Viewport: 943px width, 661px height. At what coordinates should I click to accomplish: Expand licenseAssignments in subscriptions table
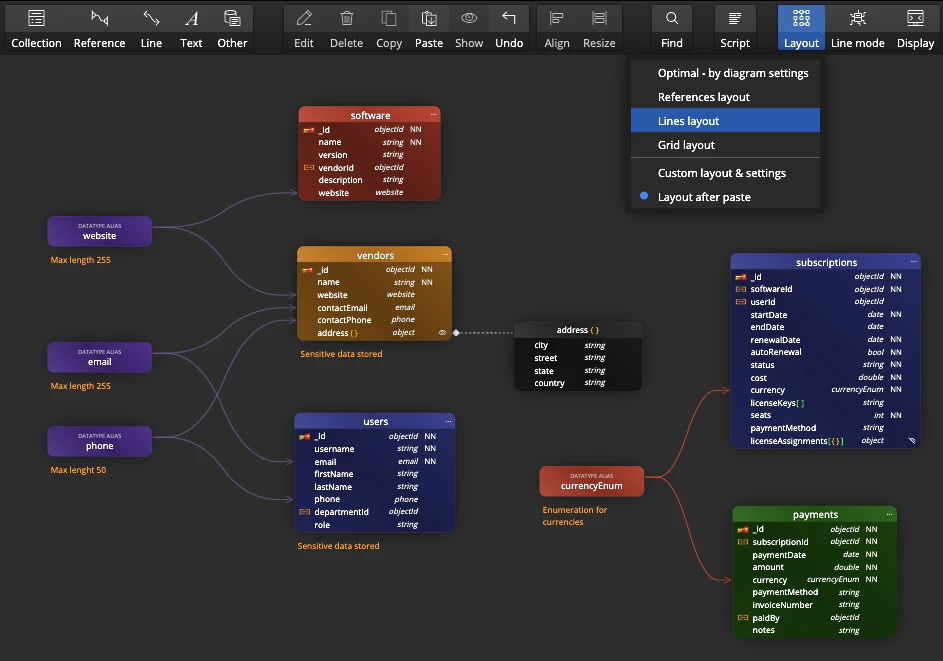[x=911, y=440]
